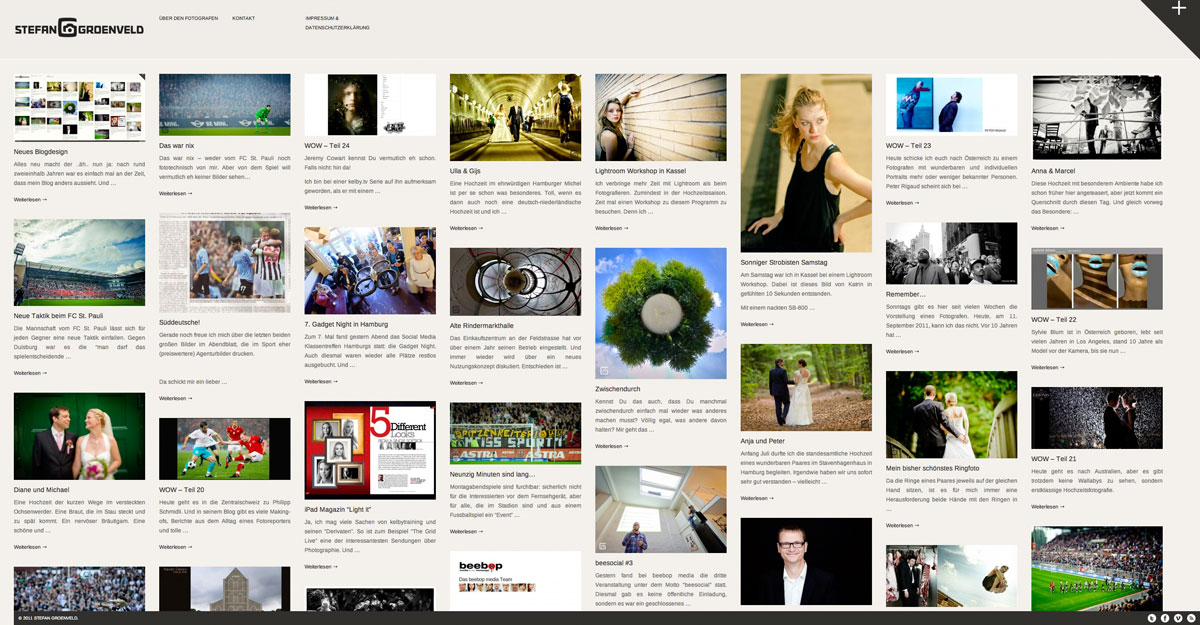Click the Twitter icon in the footer

(1152, 618)
